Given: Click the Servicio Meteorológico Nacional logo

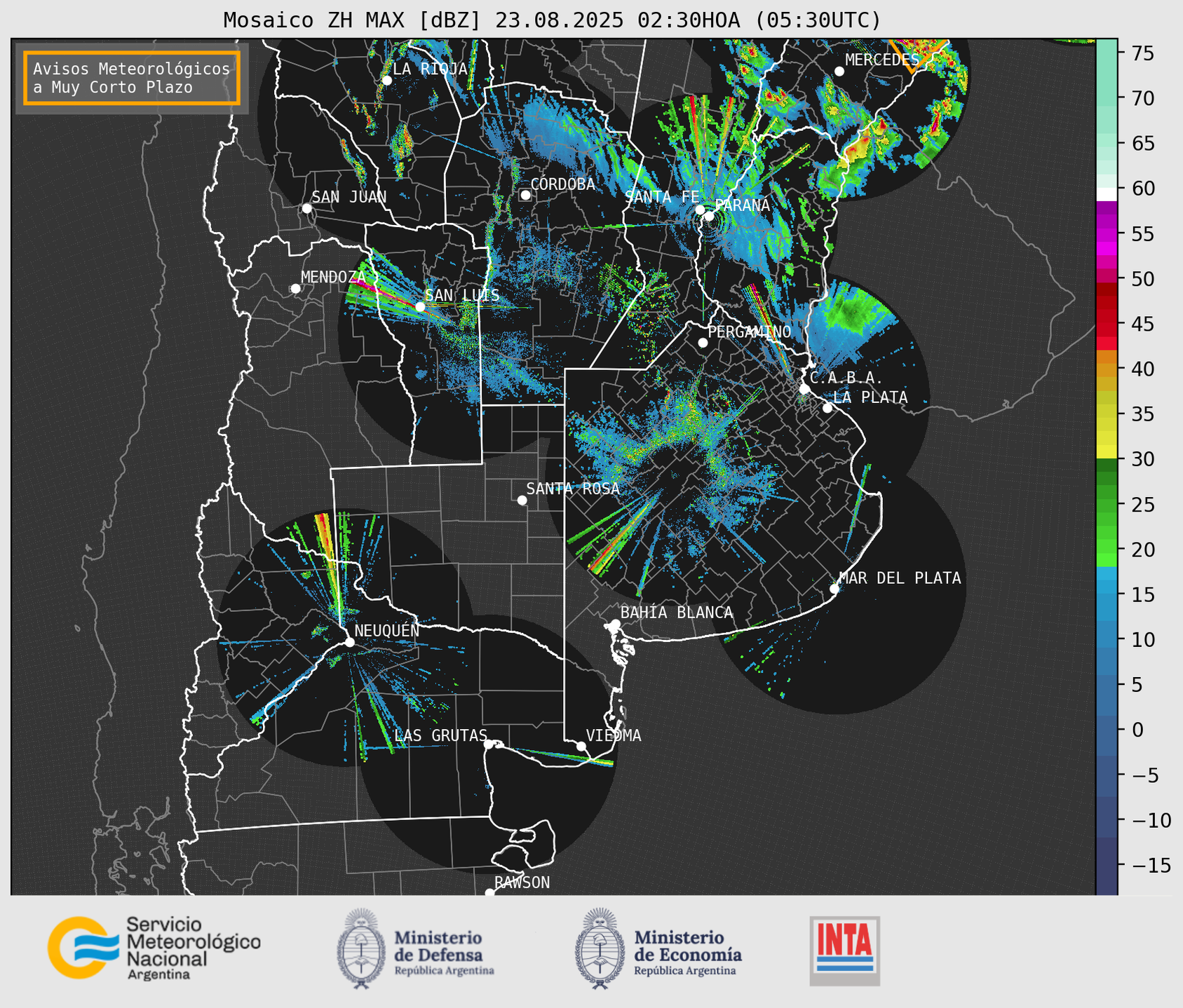Looking at the screenshot, I should pyautogui.click(x=154, y=948).
